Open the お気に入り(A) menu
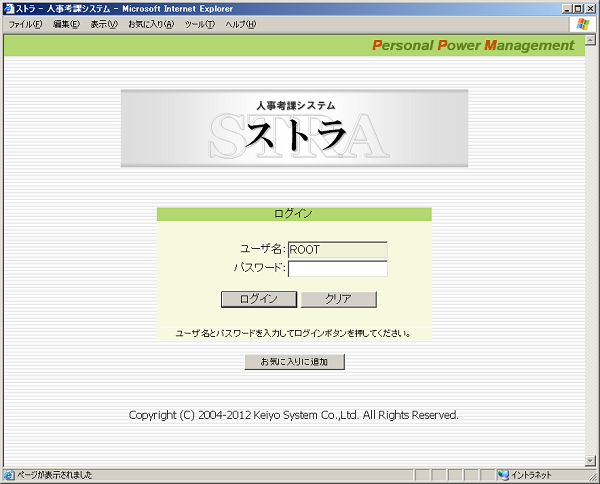 pyautogui.click(x=151, y=24)
